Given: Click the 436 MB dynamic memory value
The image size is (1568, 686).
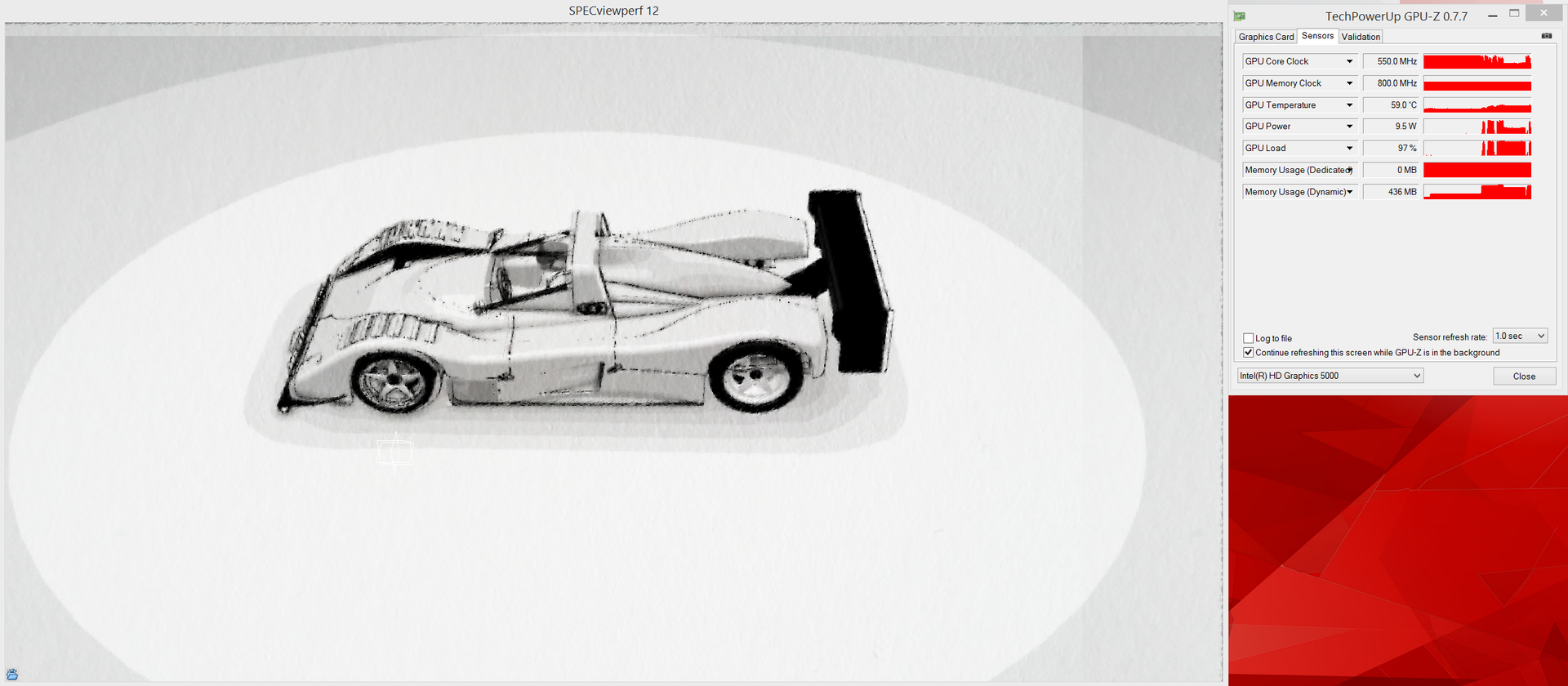Looking at the screenshot, I should click(x=1392, y=192).
